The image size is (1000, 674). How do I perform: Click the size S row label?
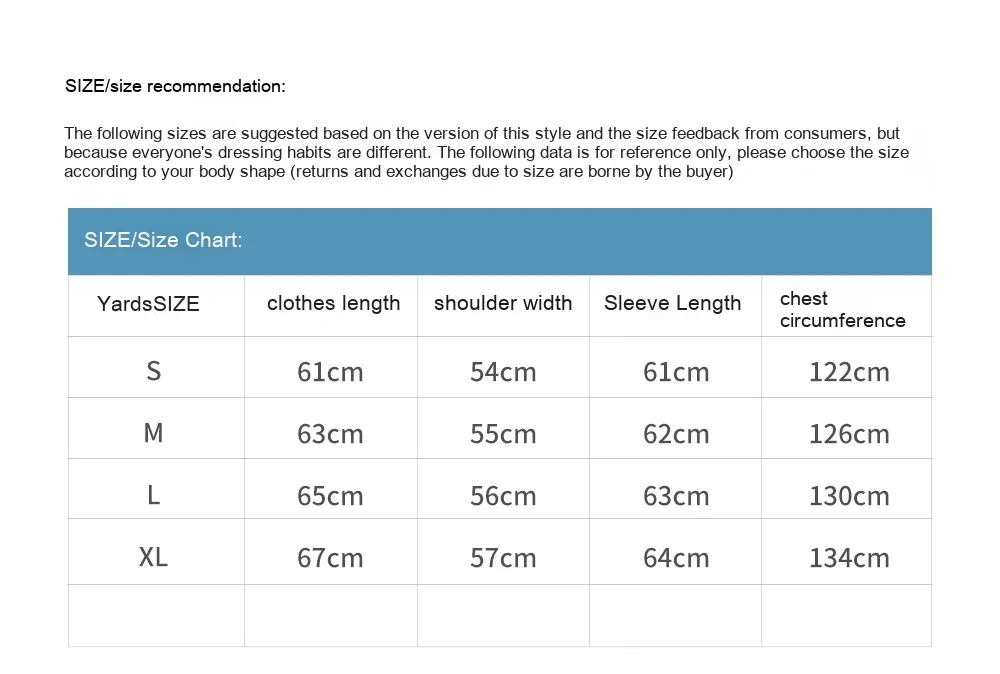tap(153, 371)
